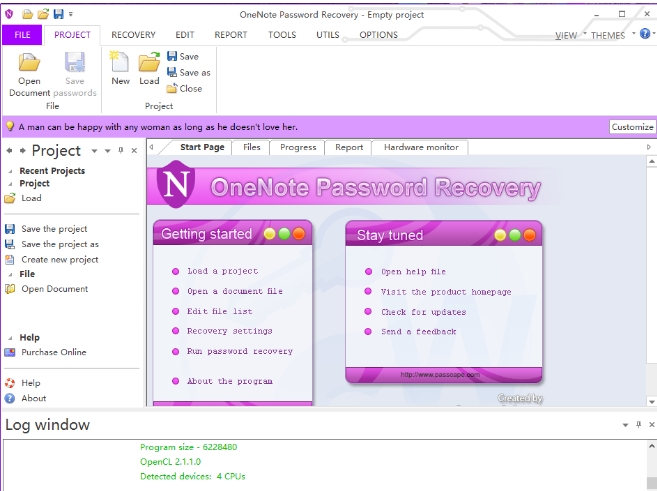Screen dimensions: 657x491
Task: Open the UTILS ribbon tab
Action: click(328, 35)
